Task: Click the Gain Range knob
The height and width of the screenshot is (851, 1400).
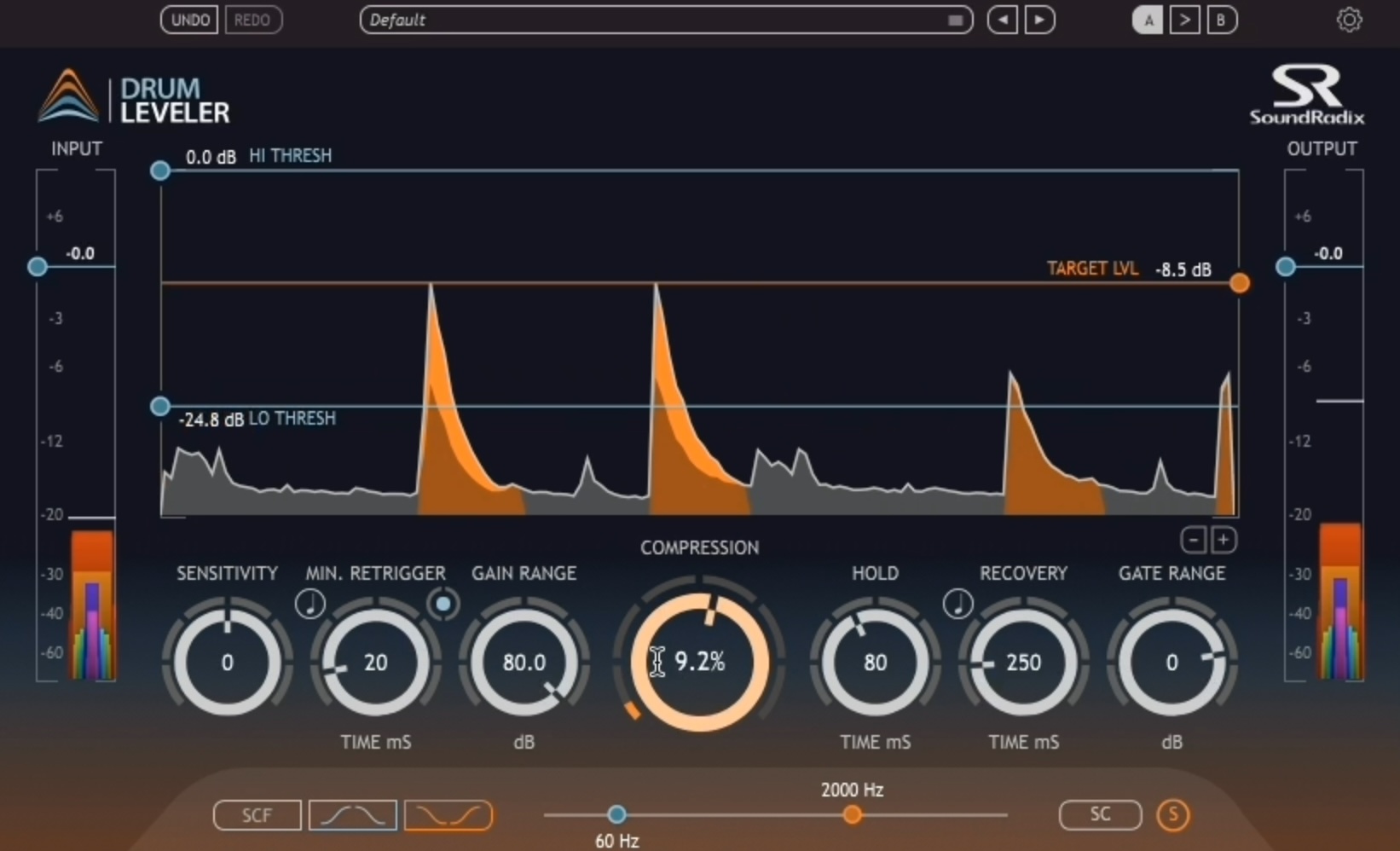Action: click(524, 662)
